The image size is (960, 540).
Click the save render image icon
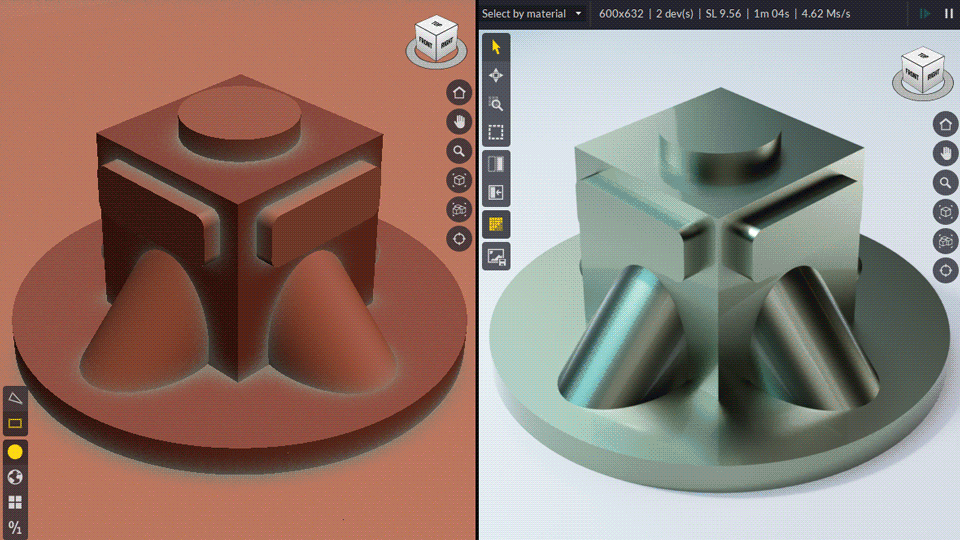(x=496, y=256)
